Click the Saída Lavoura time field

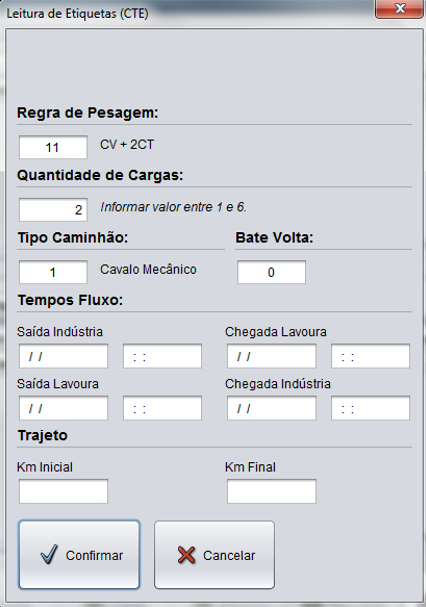point(162,408)
